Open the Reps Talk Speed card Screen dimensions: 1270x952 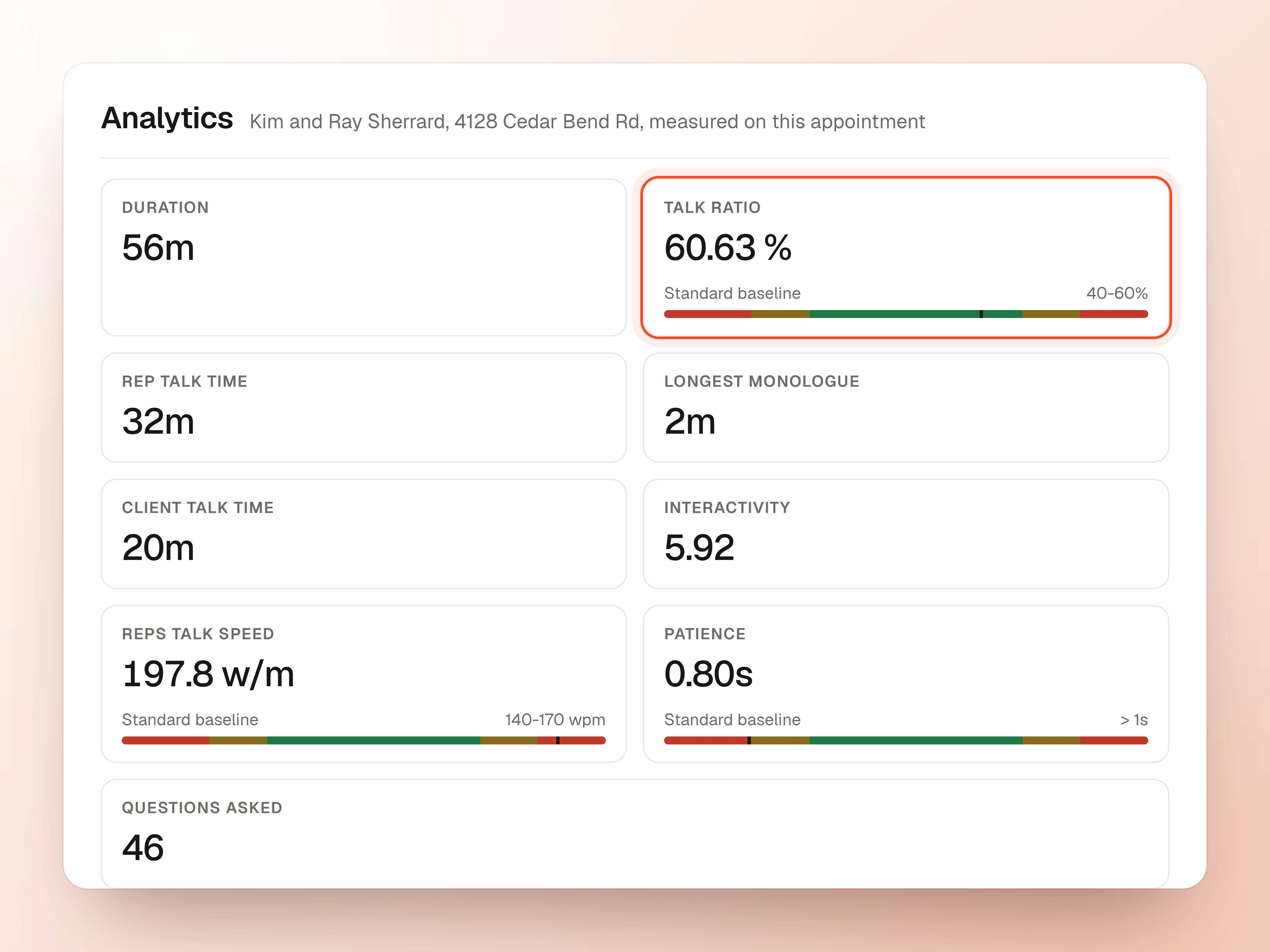[363, 684]
